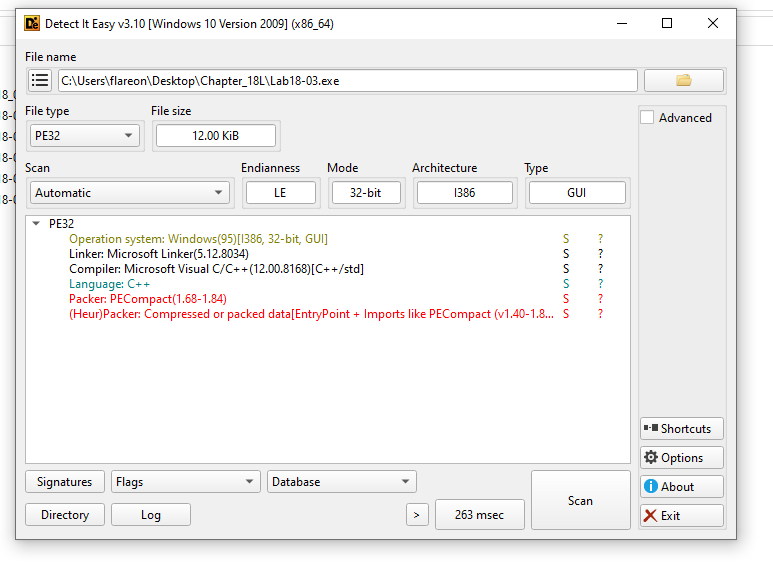Viewport: 773px width, 566px height.
Task: Open the Directory button
Action: click(x=65, y=515)
